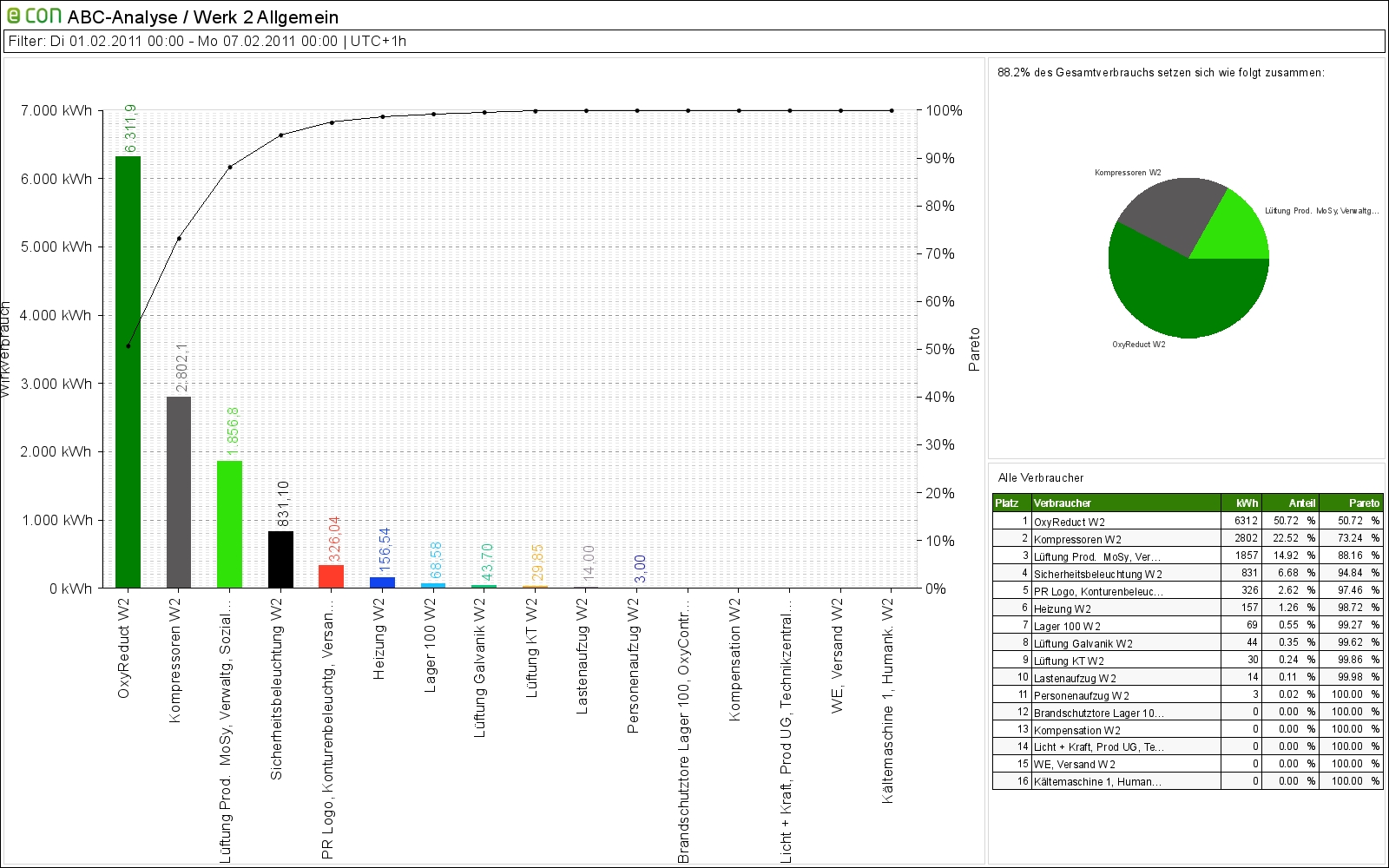1389x868 pixels.
Task: Click the 831,10 bar value label
Action: (283, 503)
